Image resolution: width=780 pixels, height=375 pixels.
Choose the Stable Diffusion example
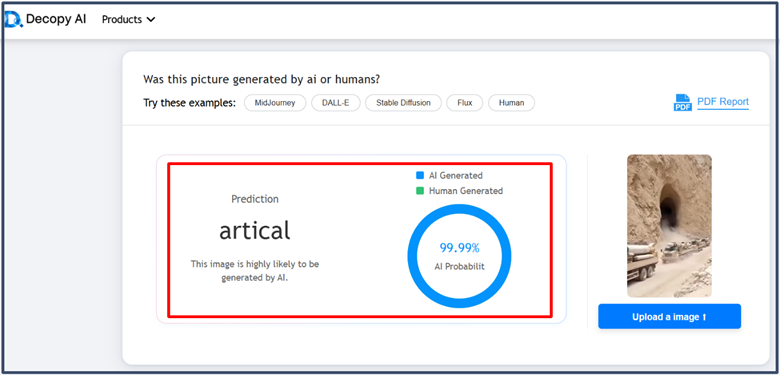point(403,103)
